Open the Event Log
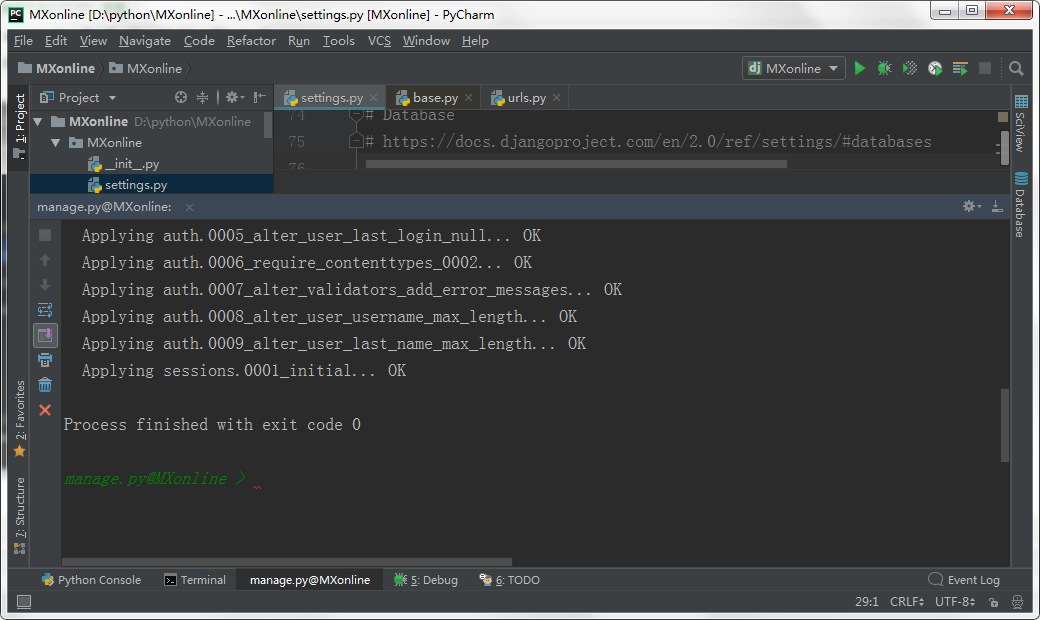Viewport: 1040px width, 620px height. click(964, 580)
